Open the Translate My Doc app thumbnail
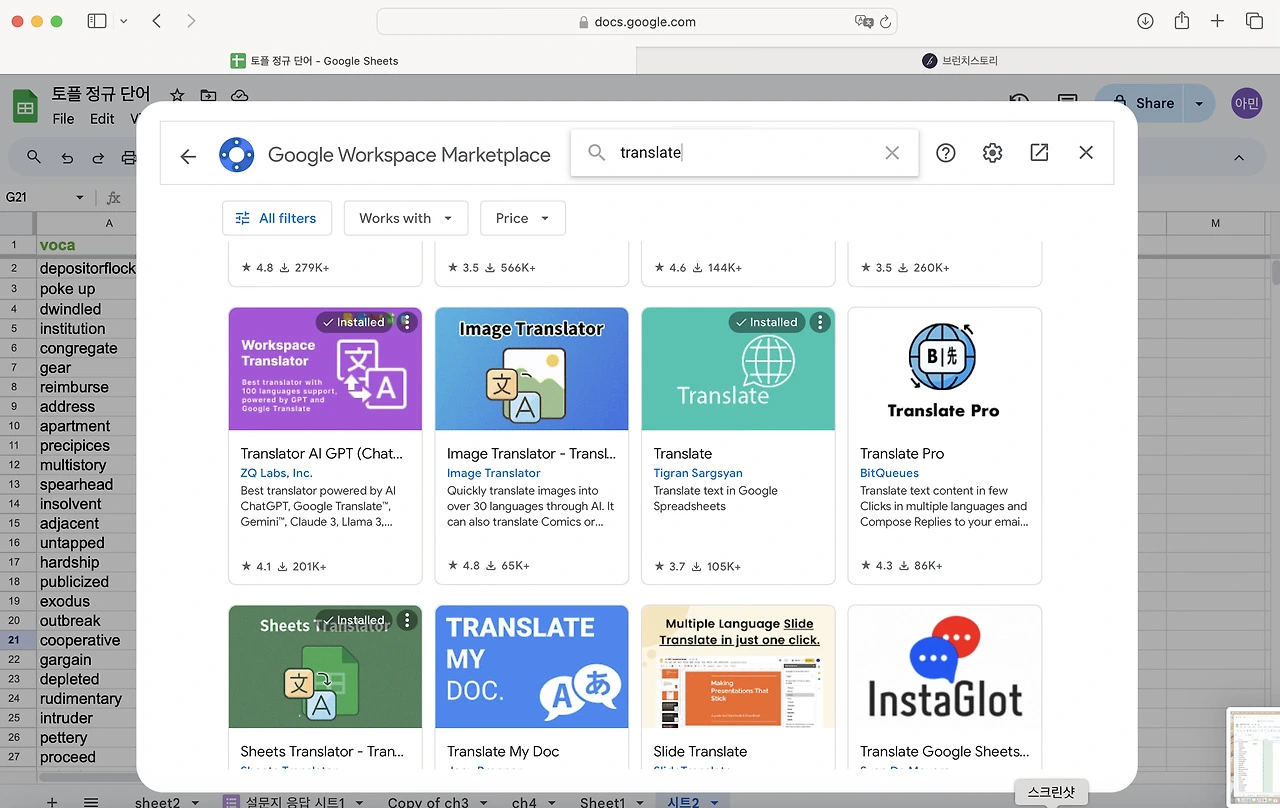The width and height of the screenshot is (1280, 808). pos(532,667)
